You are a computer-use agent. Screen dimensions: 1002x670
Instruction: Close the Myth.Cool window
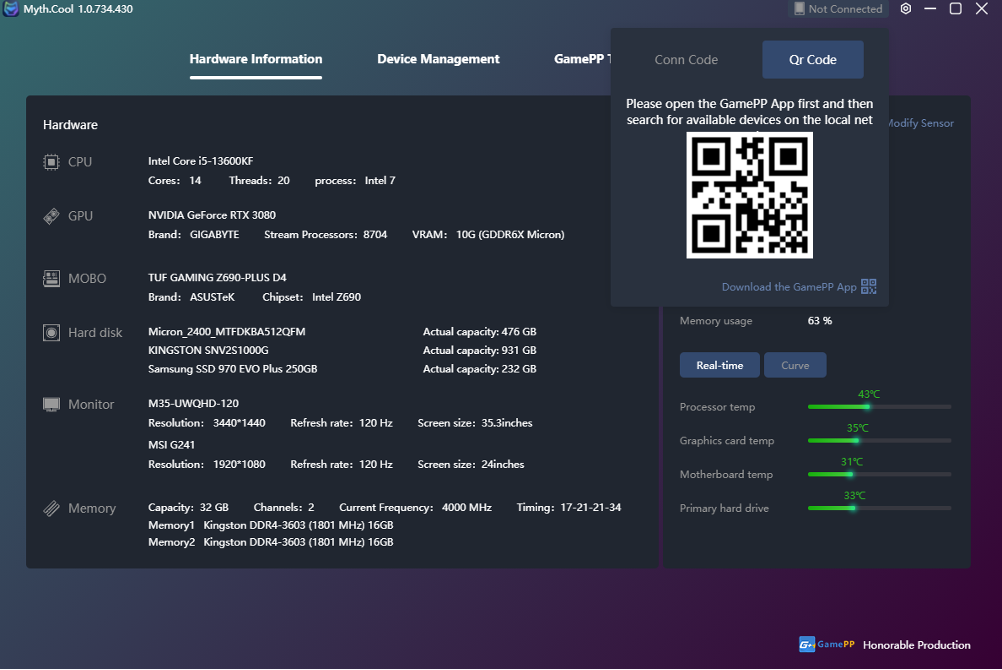tap(982, 8)
